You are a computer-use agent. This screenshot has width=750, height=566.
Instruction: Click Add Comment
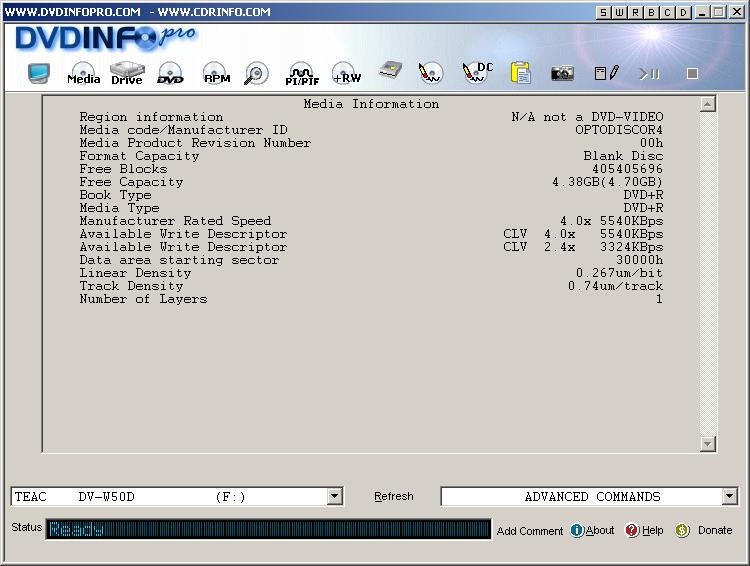pos(529,531)
